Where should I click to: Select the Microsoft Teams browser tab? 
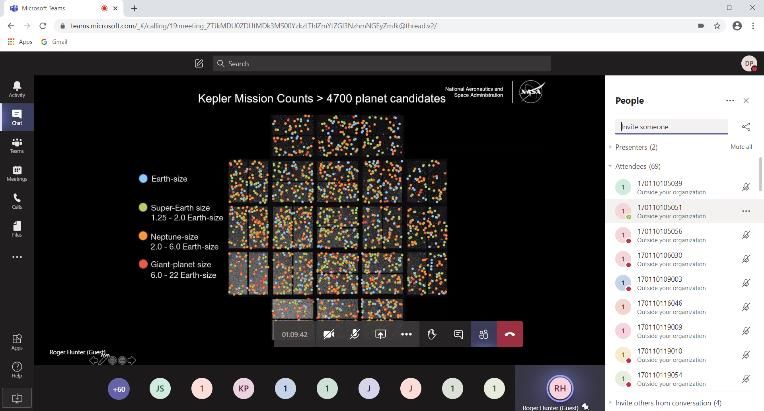(x=61, y=8)
